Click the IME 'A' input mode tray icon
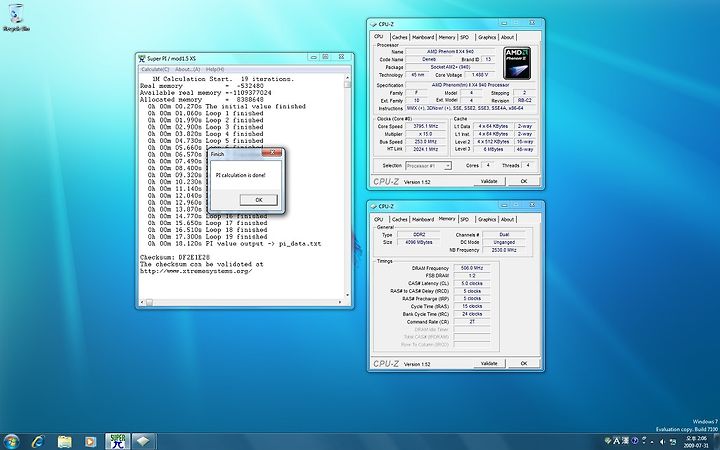Image resolution: width=720 pixels, height=450 pixels. 617,441
